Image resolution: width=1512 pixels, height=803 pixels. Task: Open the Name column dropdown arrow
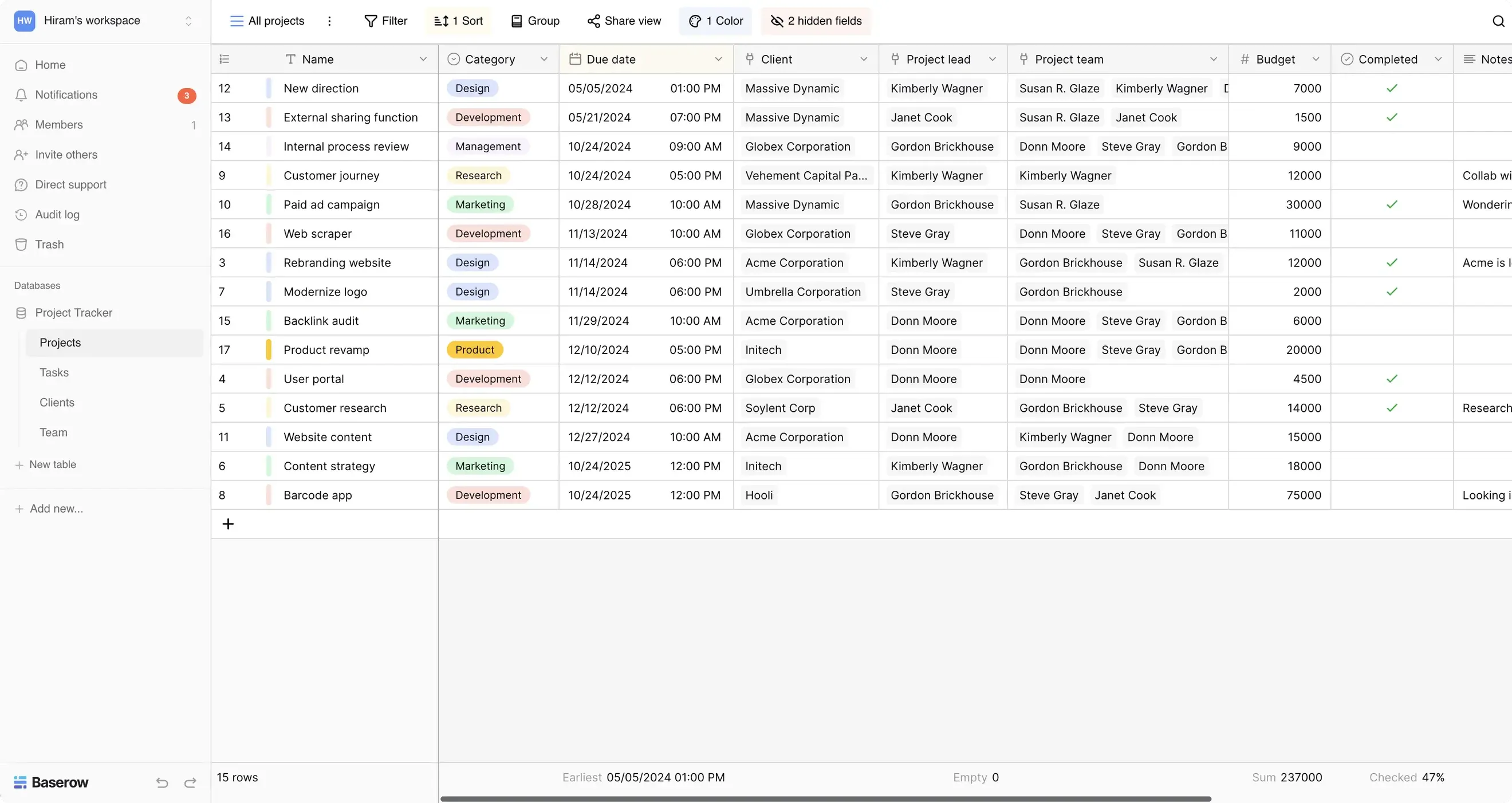423,60
